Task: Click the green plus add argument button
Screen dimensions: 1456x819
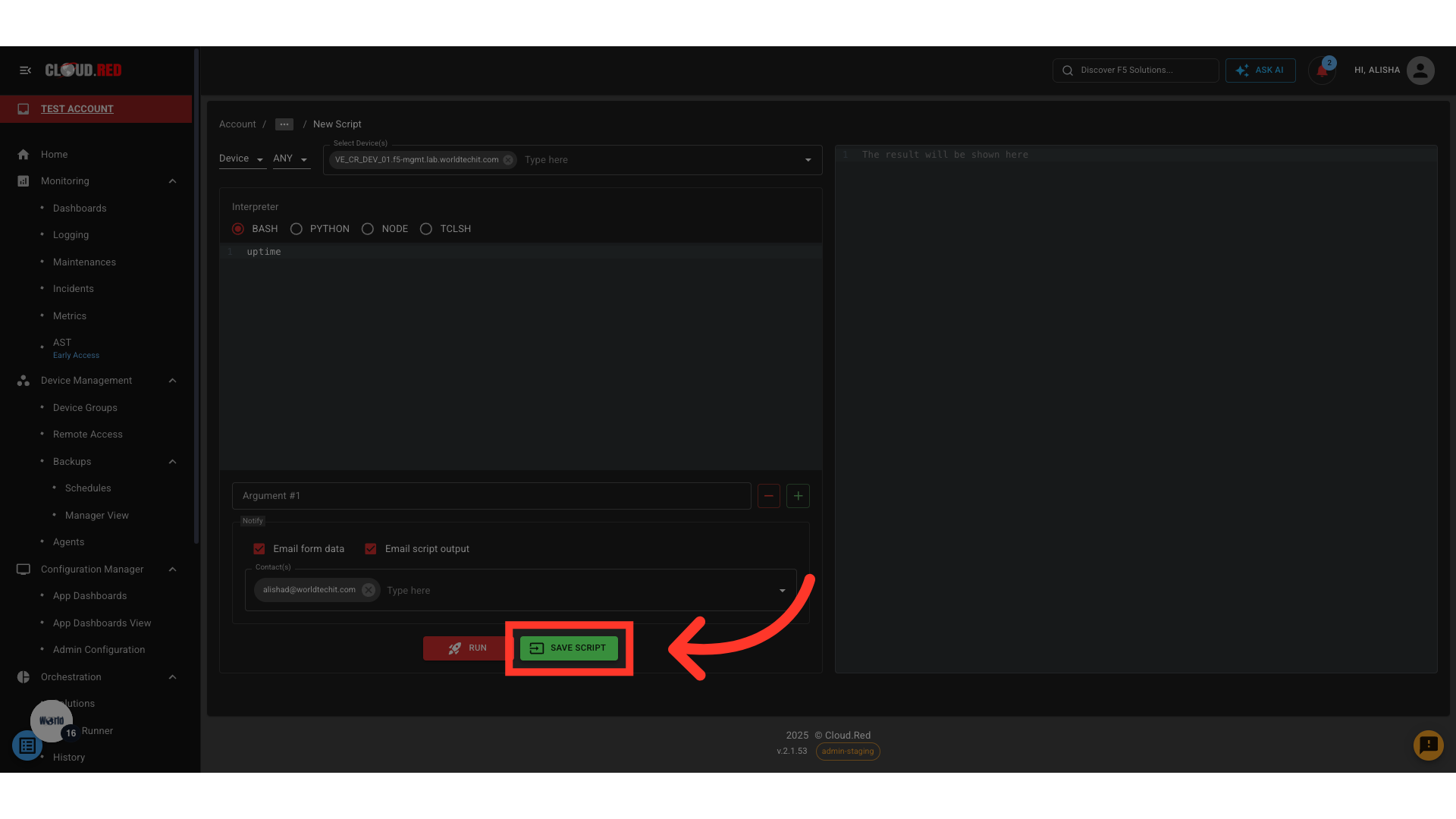Action: pyautogui.click(x=798, y=496)
